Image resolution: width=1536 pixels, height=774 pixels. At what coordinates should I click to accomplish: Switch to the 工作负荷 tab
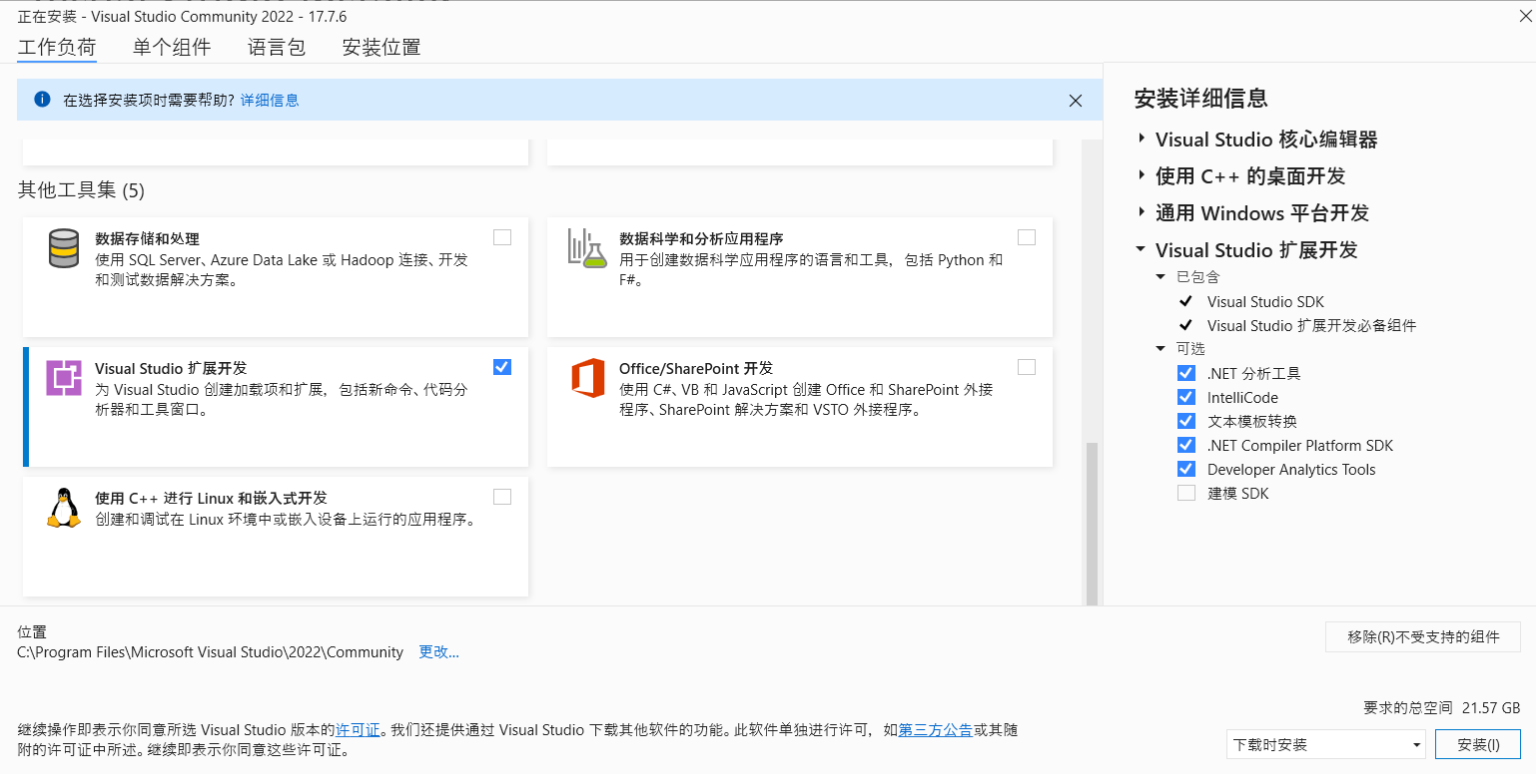(57, 47)
